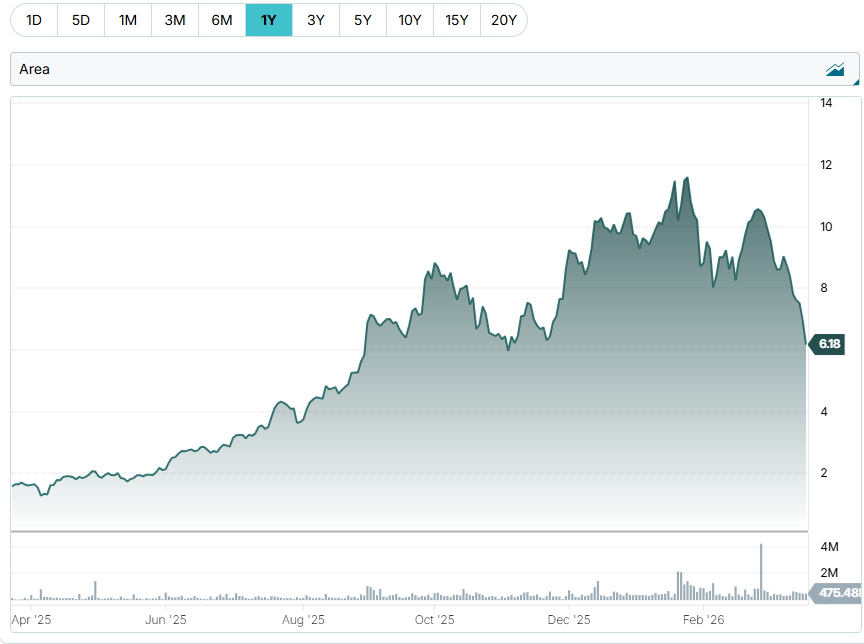Image resolution: width=864 pixels, height=644 pixels.
Task: Click the area chart icon
Action: click(x=835, y=69)
